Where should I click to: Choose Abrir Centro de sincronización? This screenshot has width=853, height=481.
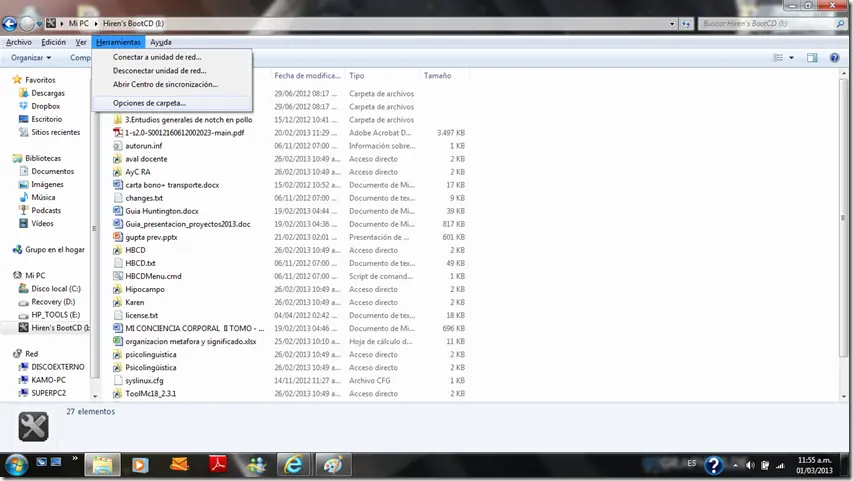click(171, 84)
